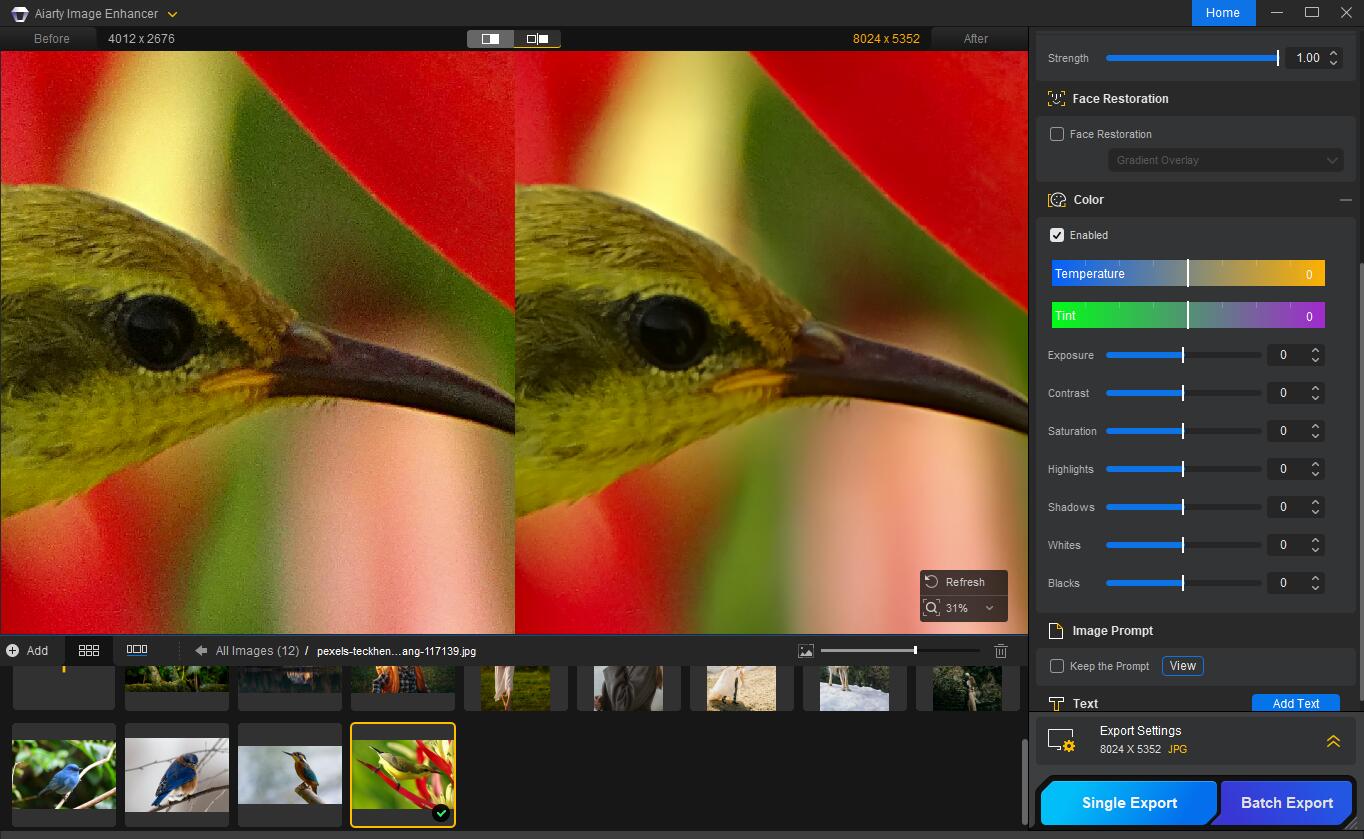Click the Add image plus icon
This screenshot has width=1364, height=839.
point(13,650)
